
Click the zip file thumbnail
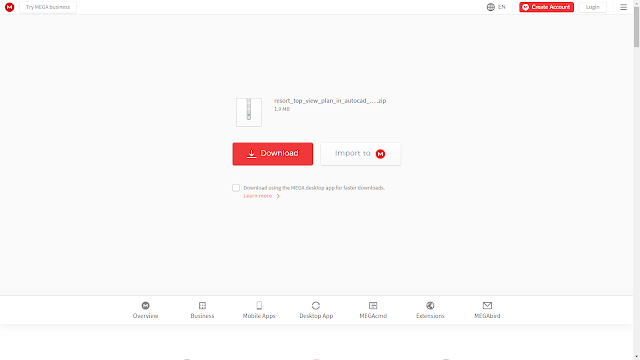click(249, 112)
